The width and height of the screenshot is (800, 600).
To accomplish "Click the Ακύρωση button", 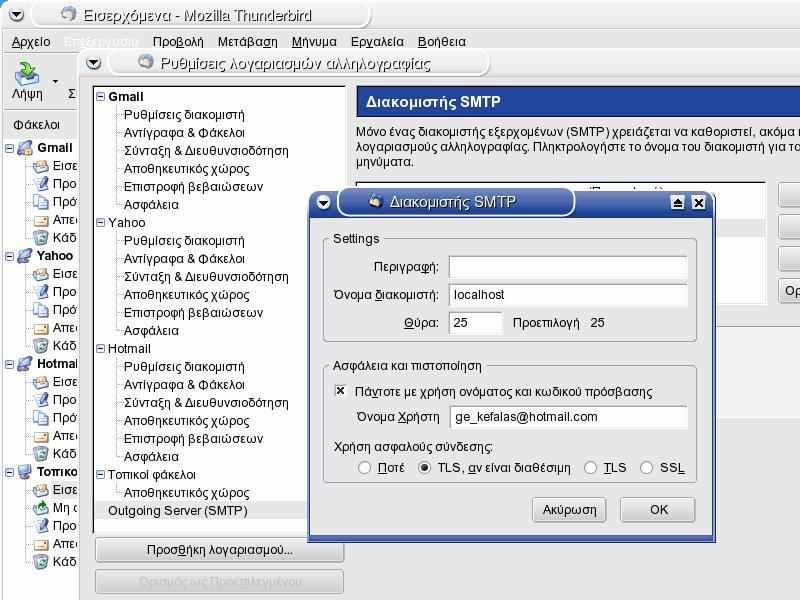I will pyautogui.click(x=569, y=510).
